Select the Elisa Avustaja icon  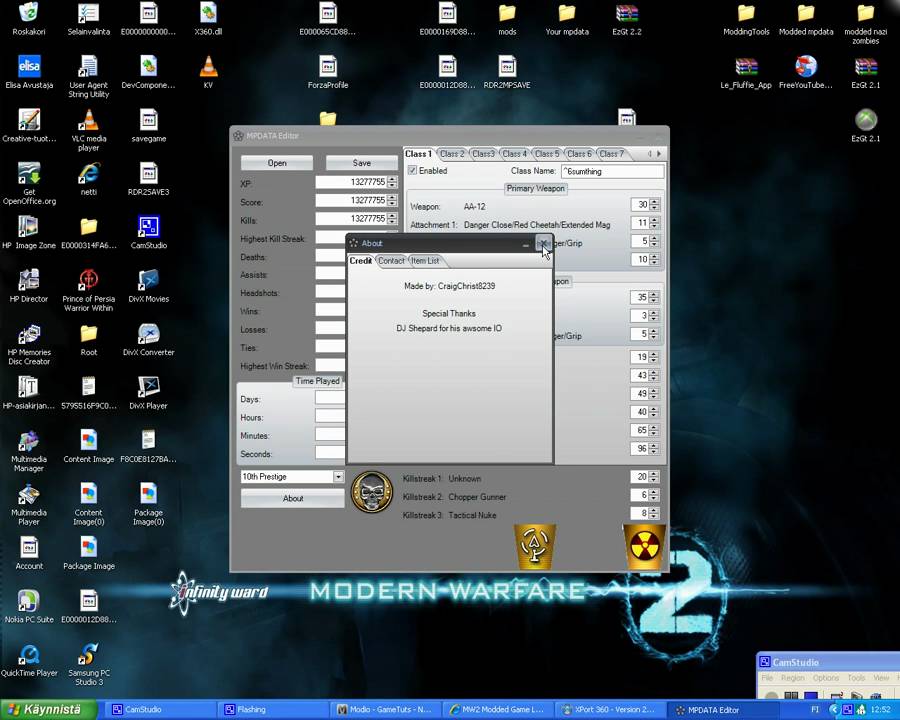(29, 72)
